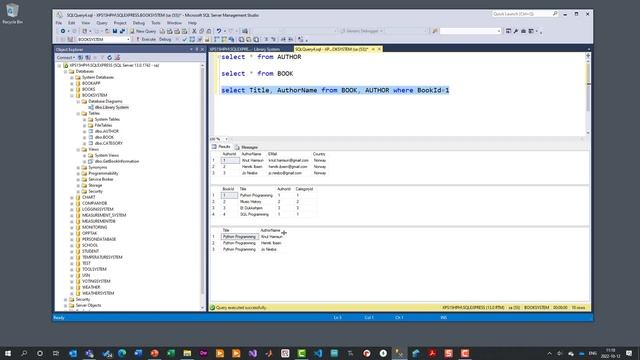640x360 pixels.
Task: Open the File menu
Action: [59, 23]
